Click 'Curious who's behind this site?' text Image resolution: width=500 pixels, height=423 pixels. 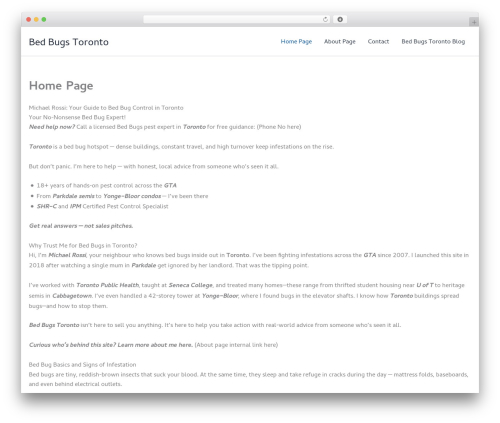click(x=72, y=345)
